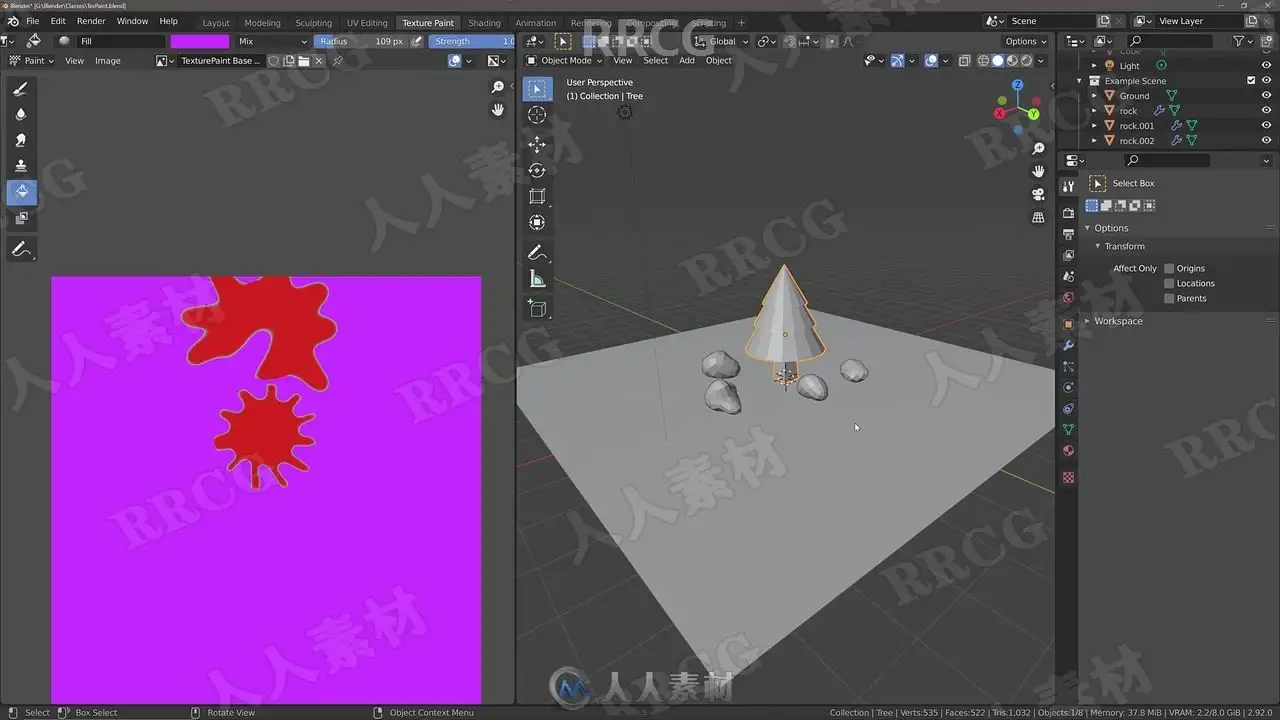1280x720 pixels.
Task: Enable Affect Only Parents checkbox
Action: pyautogui.click(x=1169, y=298)
